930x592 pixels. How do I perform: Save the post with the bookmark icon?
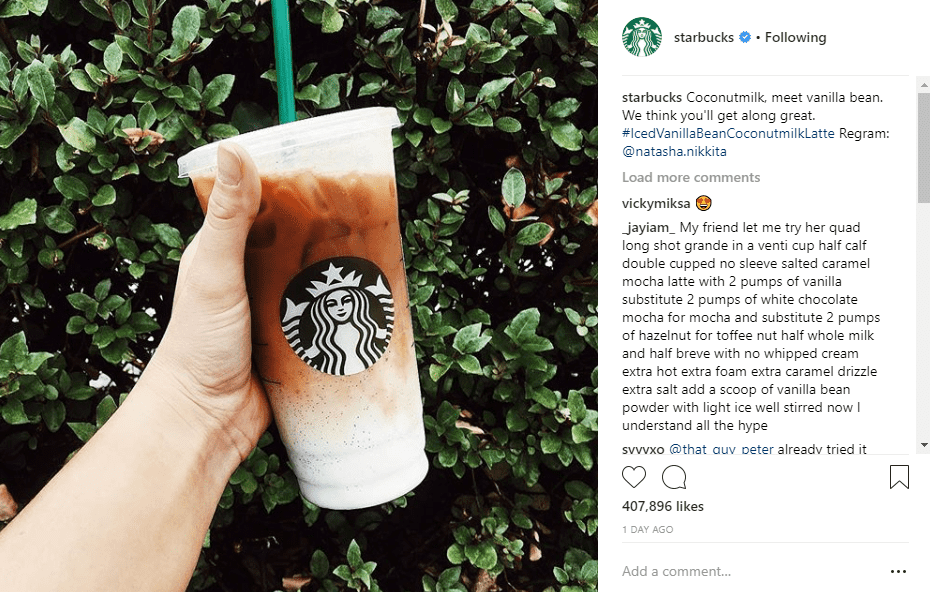click(899, 477)
